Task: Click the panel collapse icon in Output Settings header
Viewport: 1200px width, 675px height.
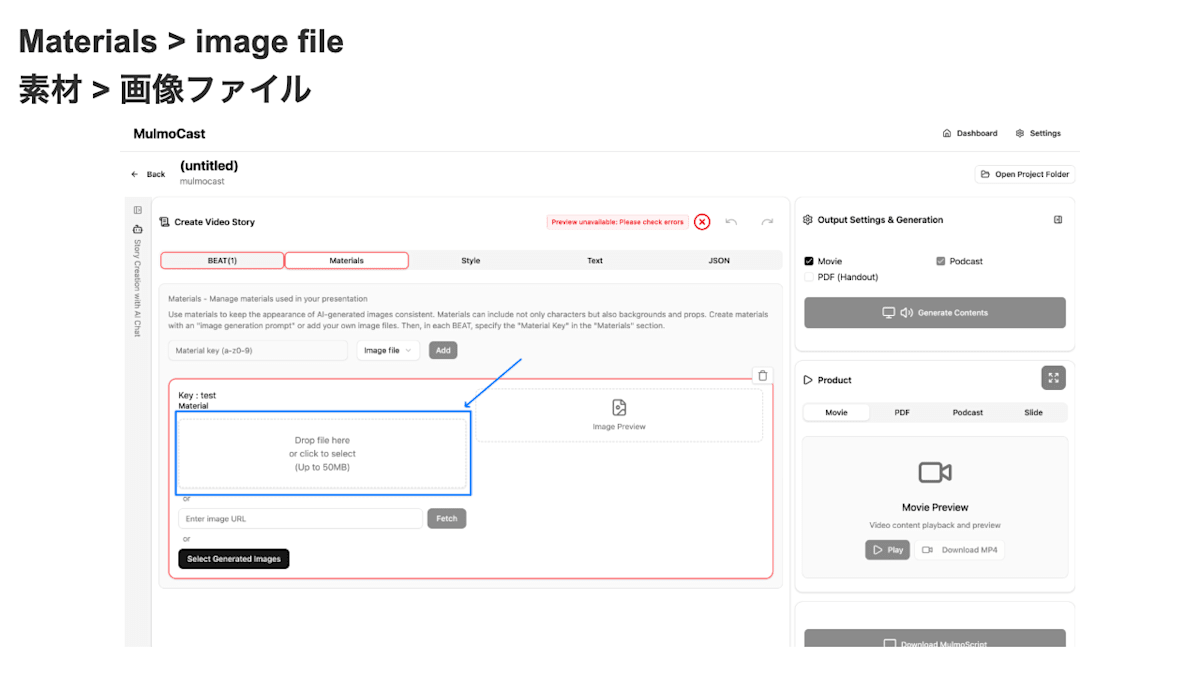Action: coord(1058,219)
